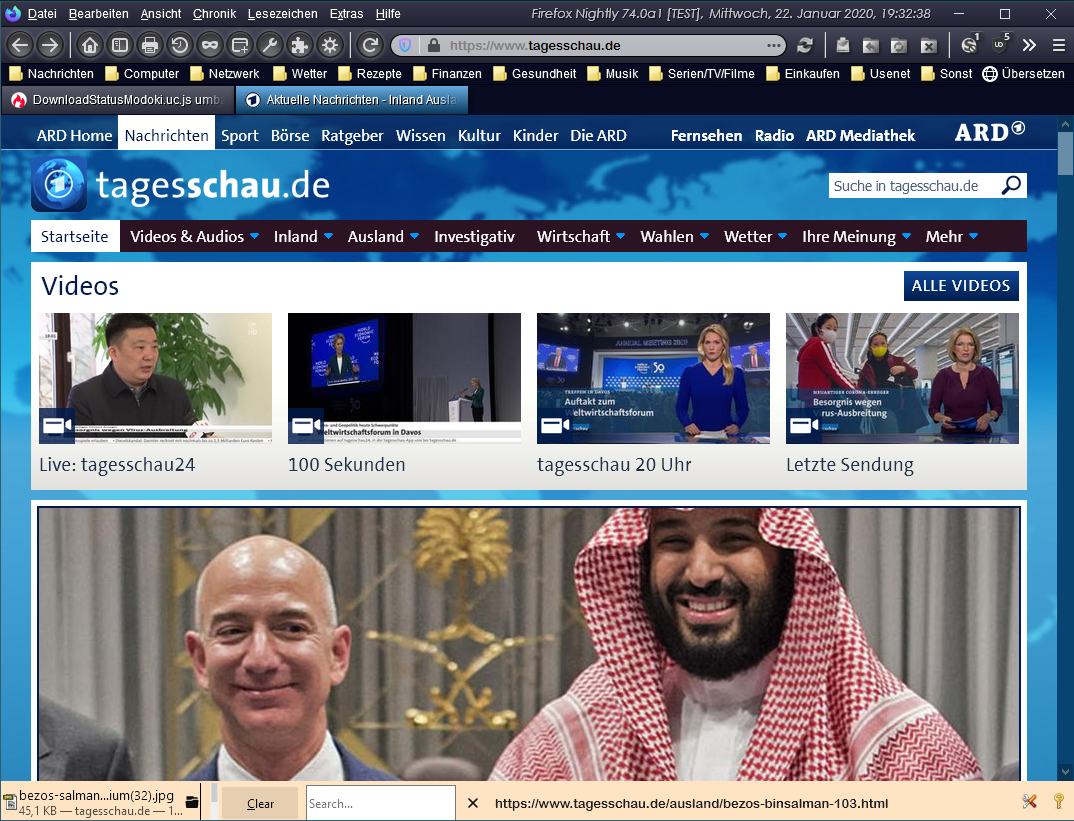Click the globe extension icon with badge 1

(969, 45)
